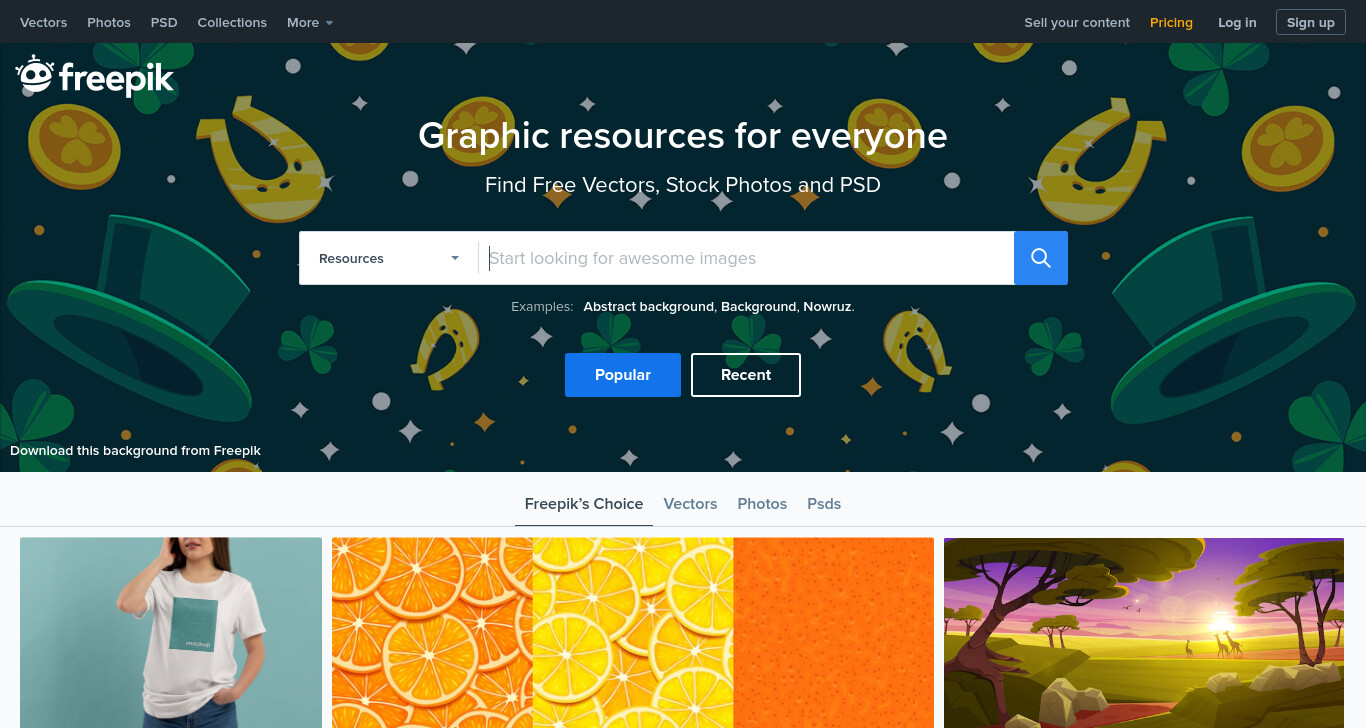The width and height of the screenshot is (1366, 728).
Task: Select the Psds tab
Action: [824, 504]
